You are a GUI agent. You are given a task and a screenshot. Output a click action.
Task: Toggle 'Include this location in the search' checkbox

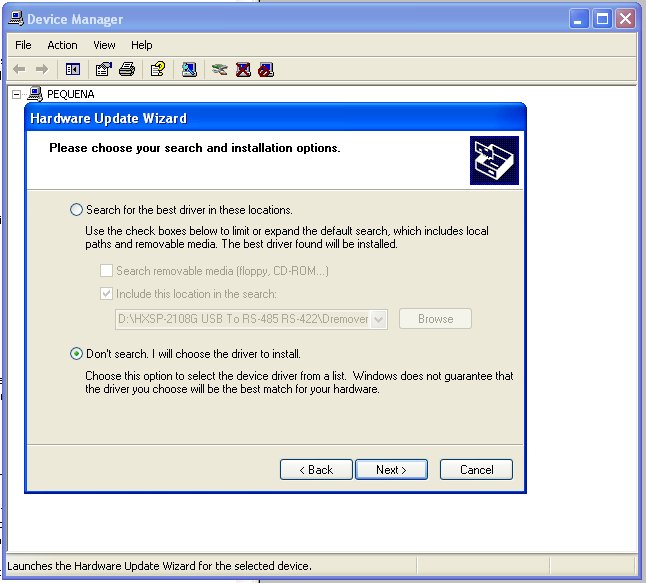[x=106, y=294]
